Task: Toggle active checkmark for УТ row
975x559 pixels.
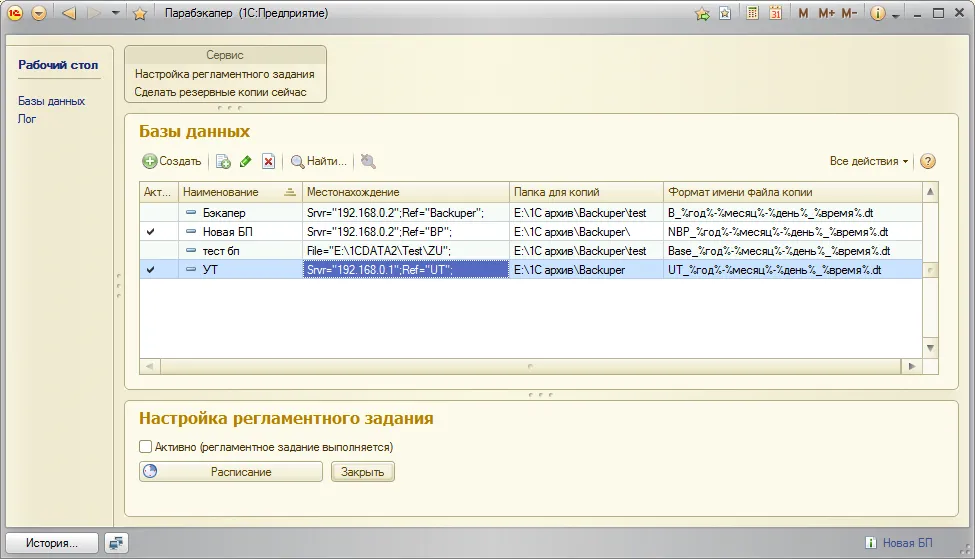Action: (x=150, y=270)
